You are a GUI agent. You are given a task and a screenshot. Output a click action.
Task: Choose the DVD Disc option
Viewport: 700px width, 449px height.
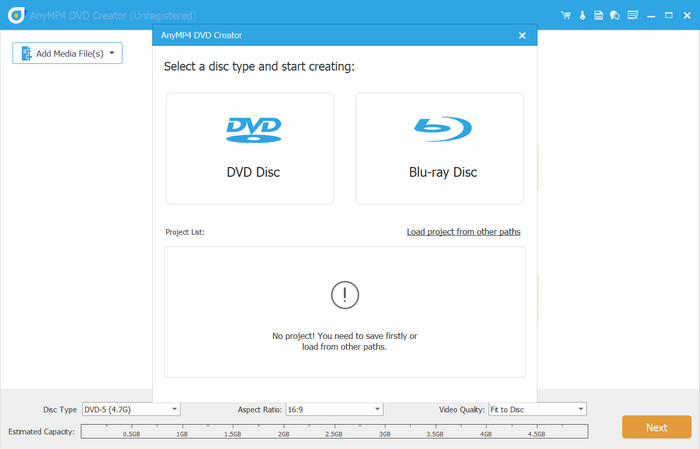click(x=250, y=149)
